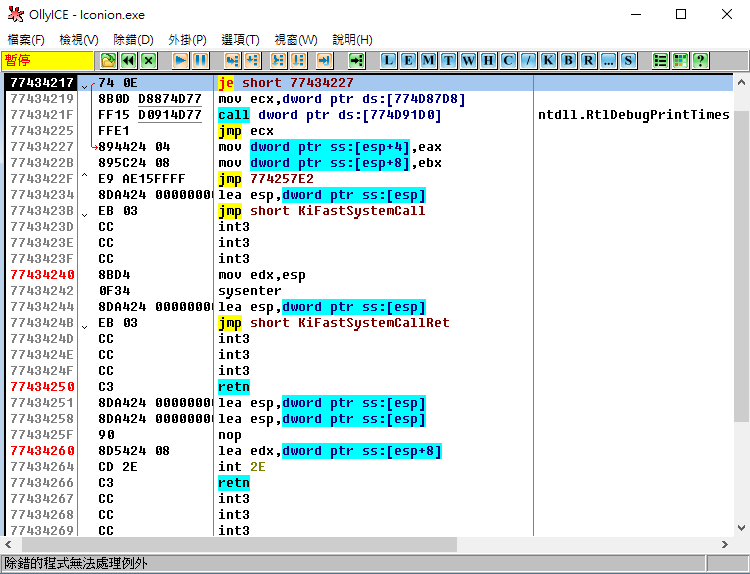Image resolution: width=750 pixels, height=574 pixels.
Task: Open CPU window with C button
Action: [x=508, y=61]
